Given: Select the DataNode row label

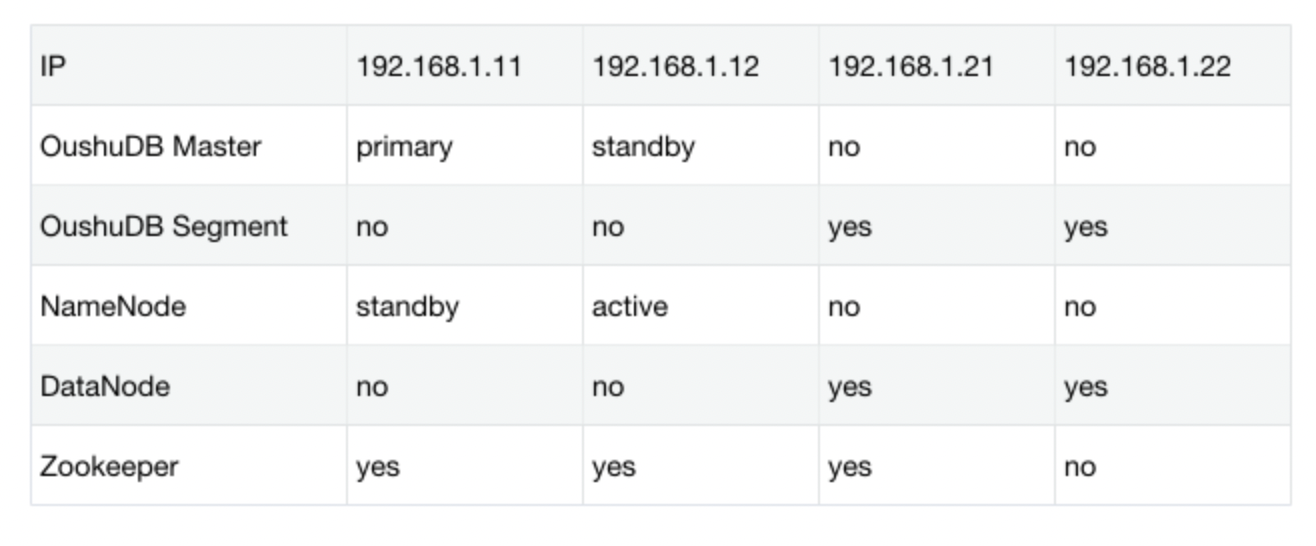Looking at the screenshot, I should click(x=105, y=386).
